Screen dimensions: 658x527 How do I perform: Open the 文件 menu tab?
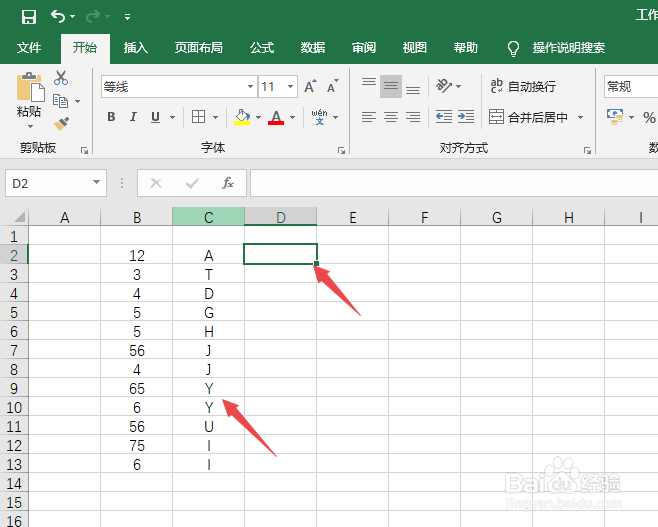click(29, 48)
